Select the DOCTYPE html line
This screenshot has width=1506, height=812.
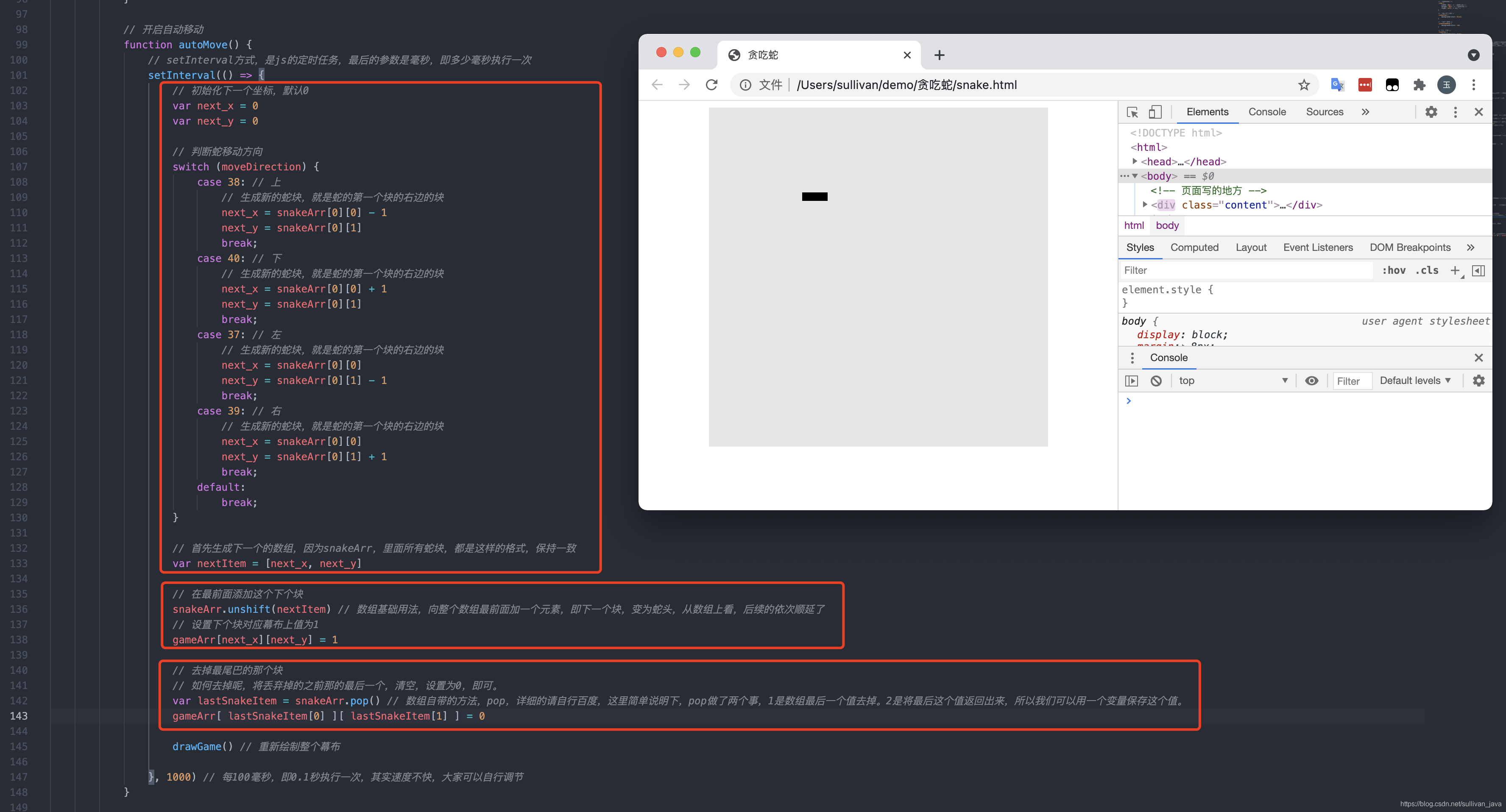click(1176, 133)
